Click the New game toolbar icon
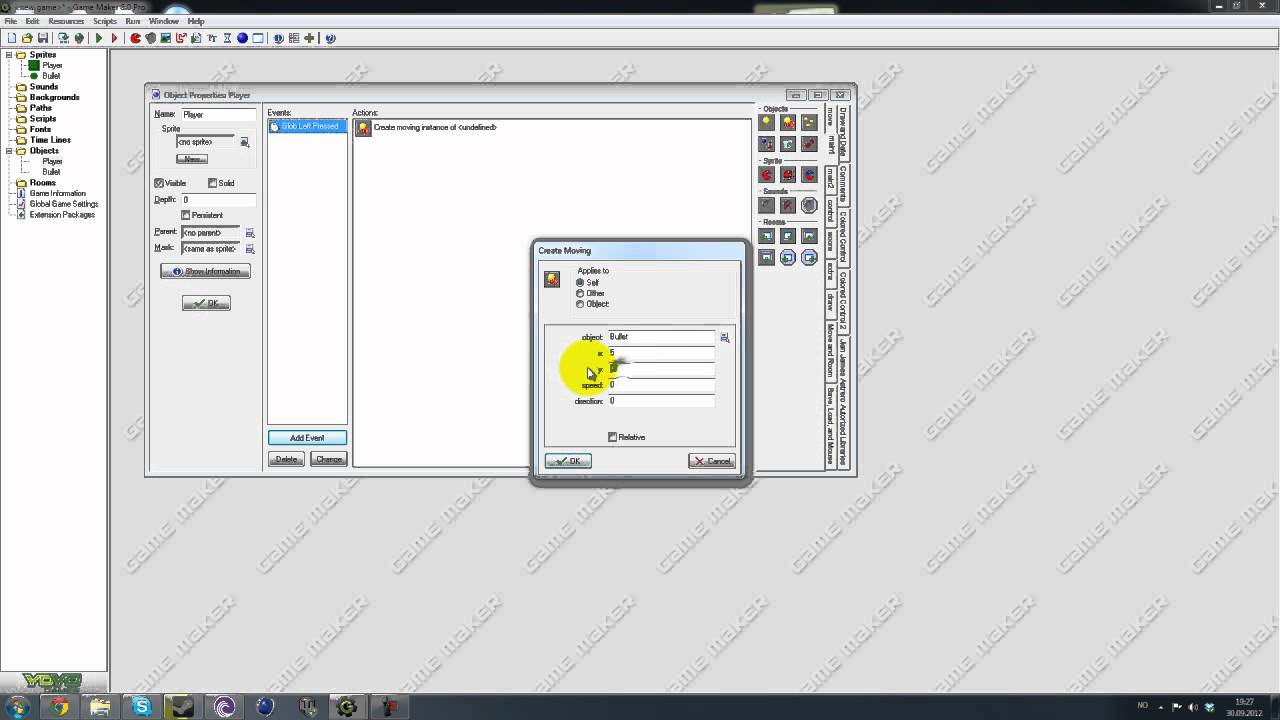 11,38
